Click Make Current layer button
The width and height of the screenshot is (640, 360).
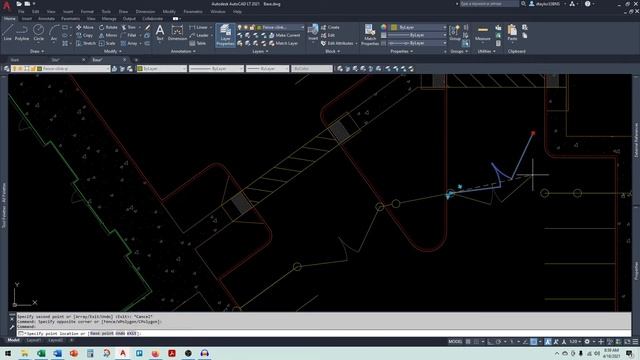click(284, 36)
